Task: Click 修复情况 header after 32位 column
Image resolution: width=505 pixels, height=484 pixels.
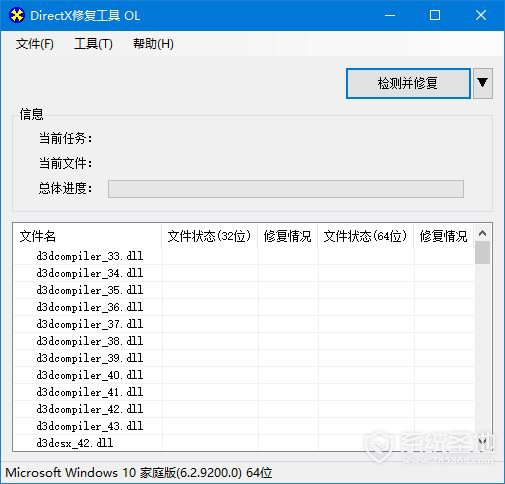Action: [287, 236]
